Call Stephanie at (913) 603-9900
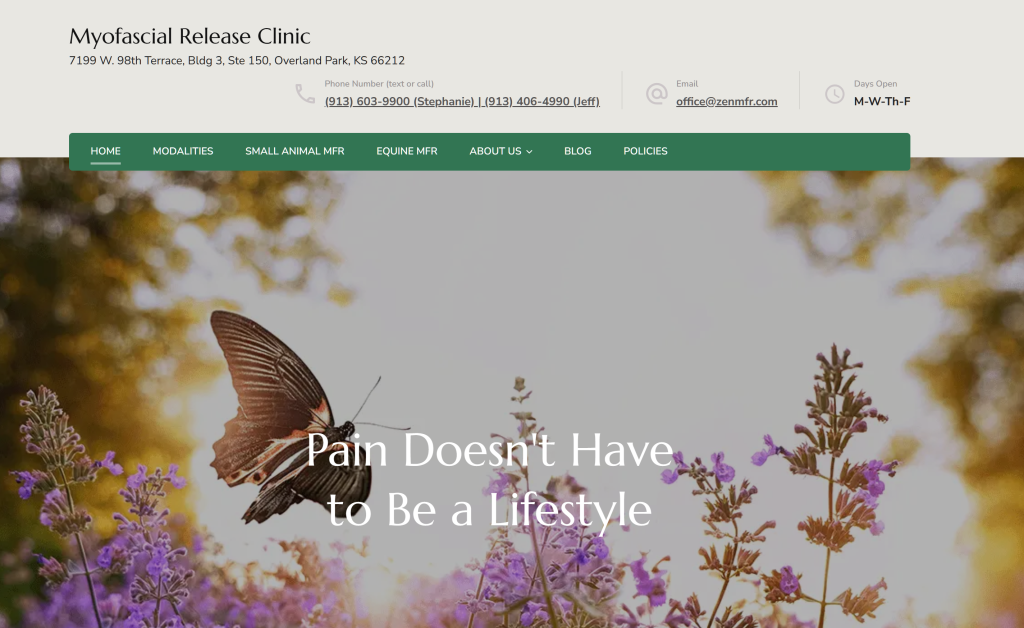 399,101
